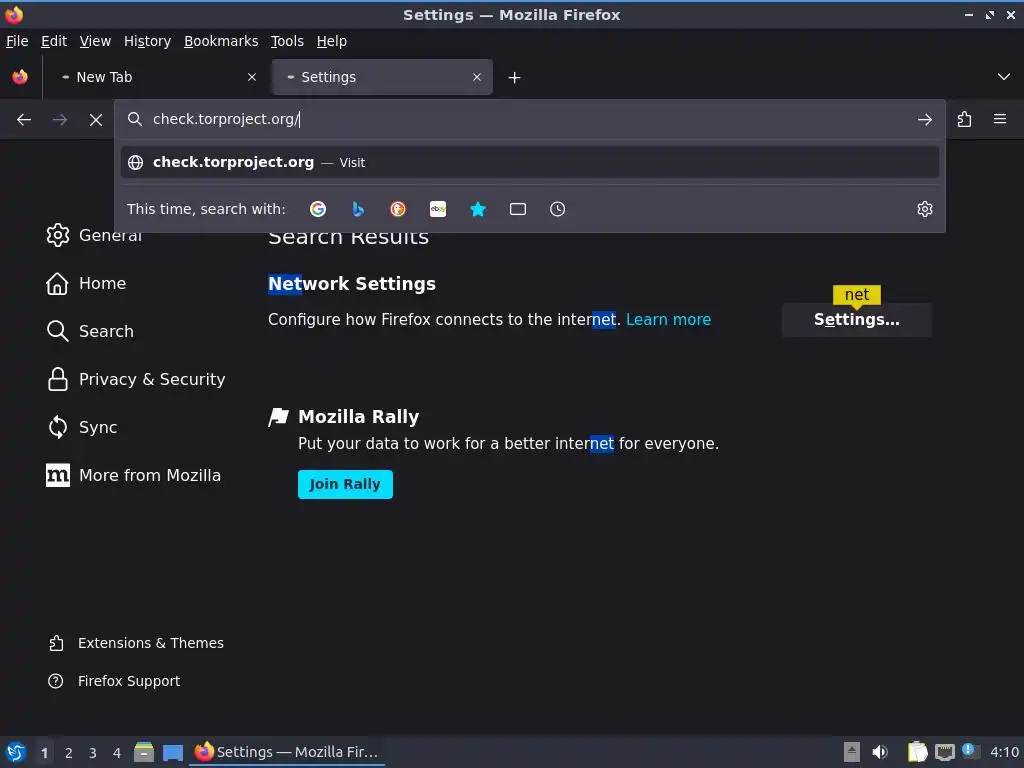Click the Go arrow in the address bar
The height and width of the screenshot is (768, 1024).
point(924,120)
